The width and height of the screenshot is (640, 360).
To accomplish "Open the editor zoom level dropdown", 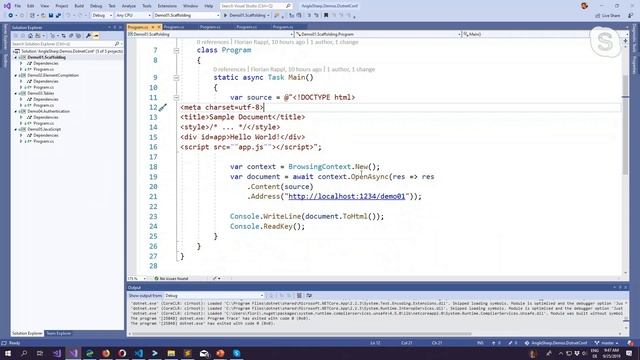I will point(137,278).
